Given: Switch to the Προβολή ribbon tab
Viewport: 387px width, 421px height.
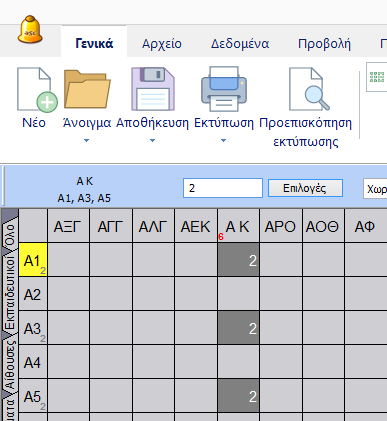Looking at the screenshot, I should click(324, 44).
